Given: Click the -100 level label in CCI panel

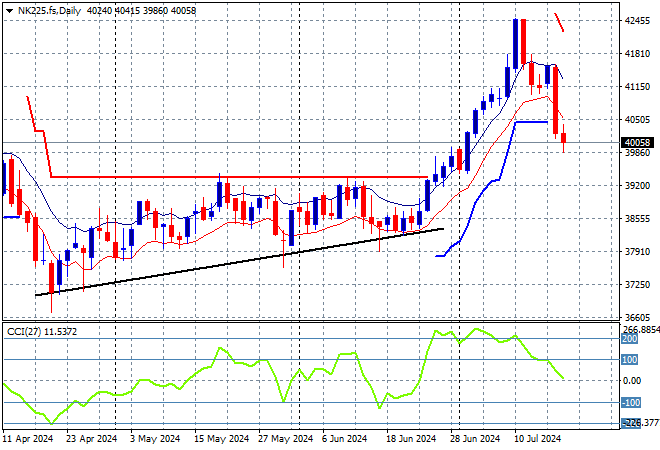Looking at the screenshot, I should coord(631,402).
